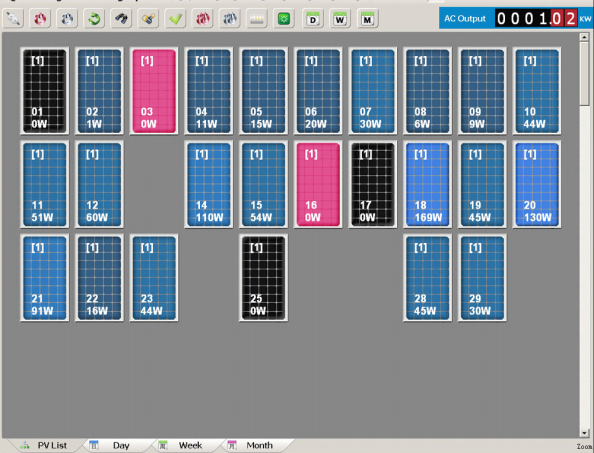Click the scrollbar down arrow

584,433
